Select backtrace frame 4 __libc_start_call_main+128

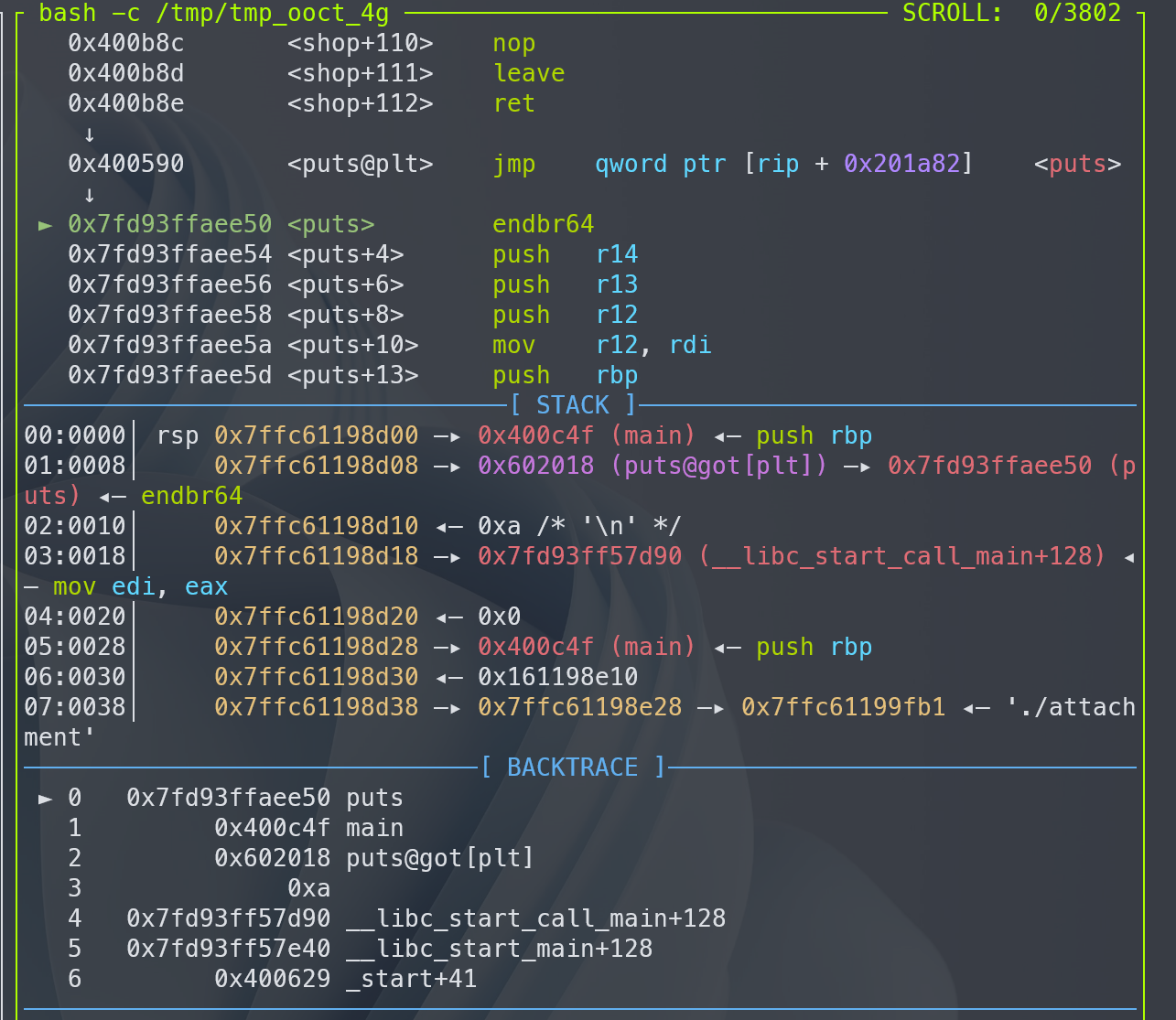[397, 918]
